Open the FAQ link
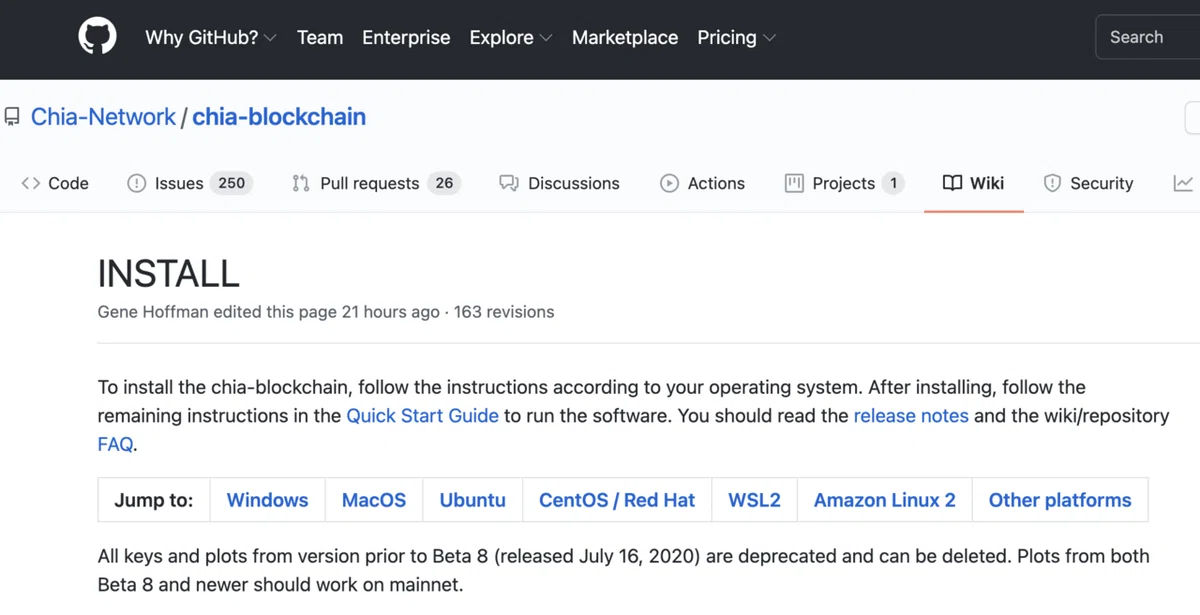This screenshot has width=1200, height=615. (x=115, y=444)
